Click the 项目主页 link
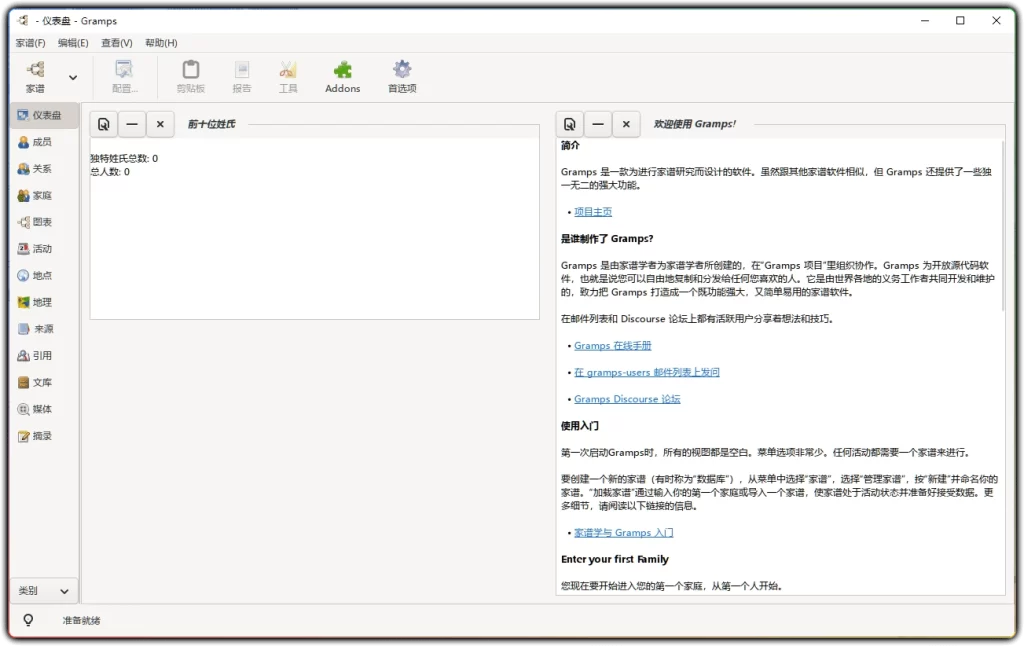1024x646 pixels. tap(593, 211)
